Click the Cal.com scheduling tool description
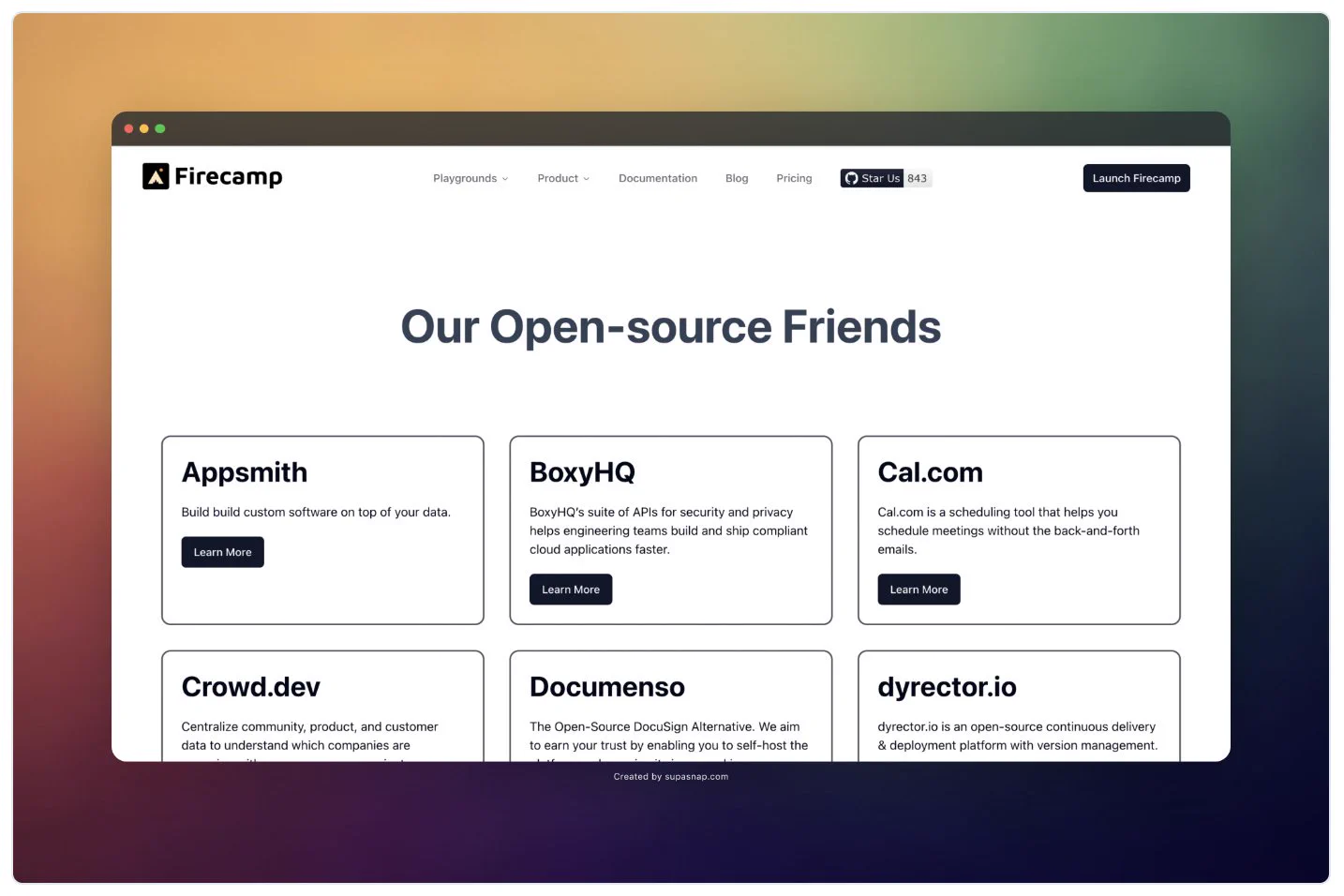Image resolution: width=1344 pixels, height=896 pixels. pyautogui.click(x=1008, y=530)
